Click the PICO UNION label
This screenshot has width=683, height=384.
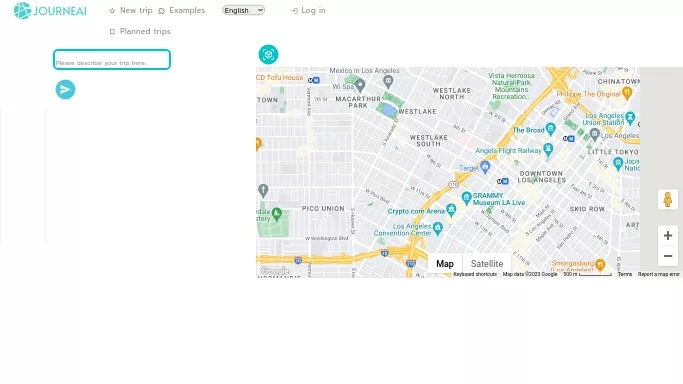323,209
